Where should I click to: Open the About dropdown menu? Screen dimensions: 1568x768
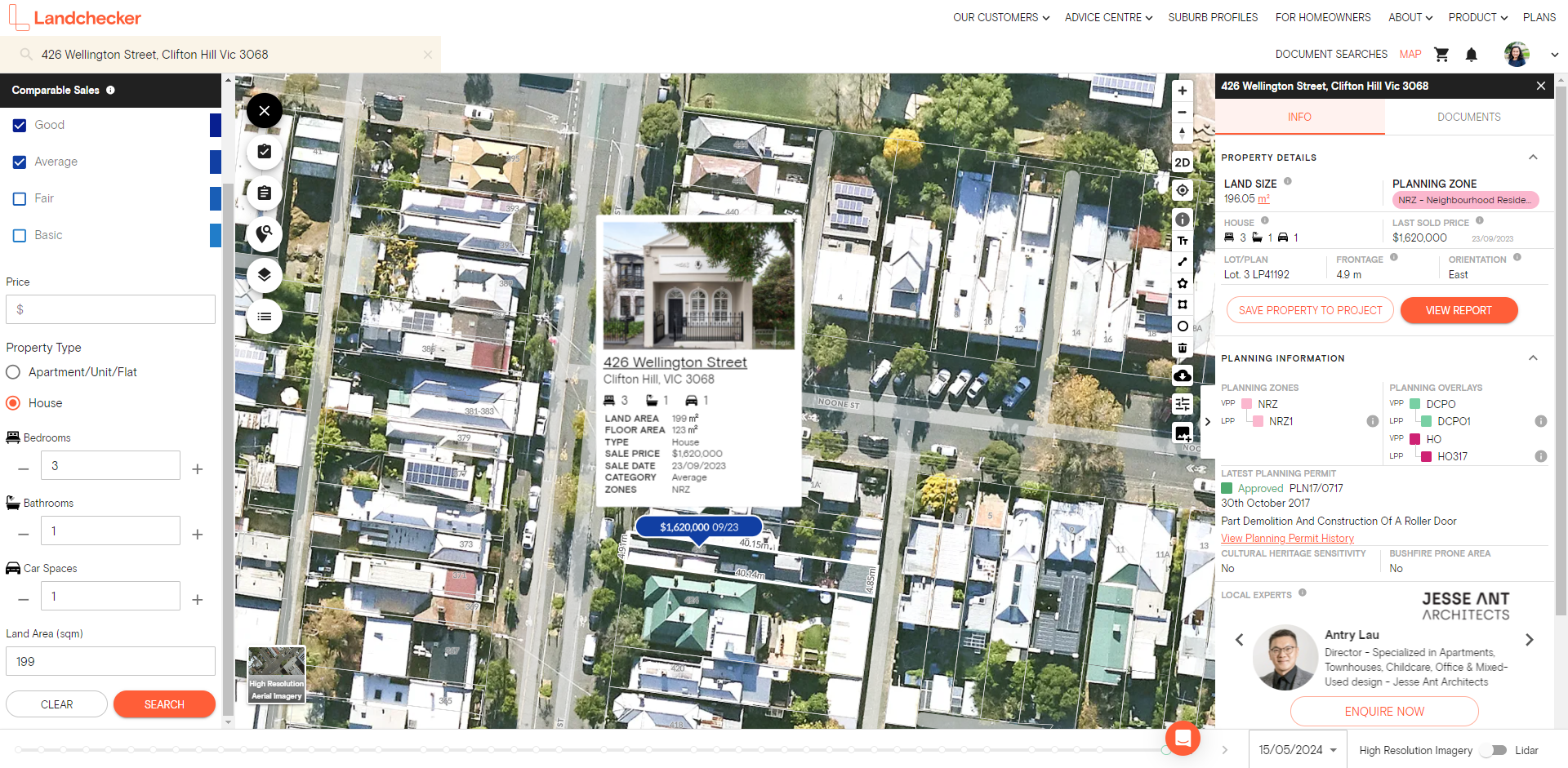click(1410, 17)
